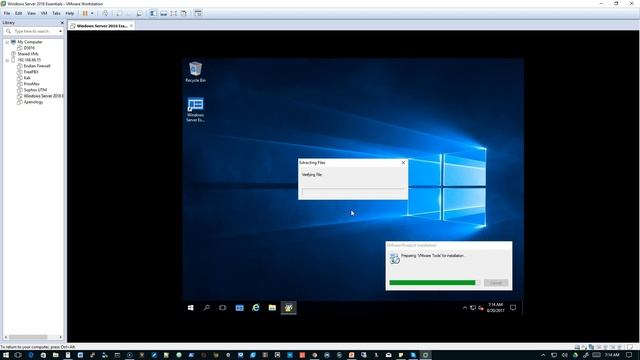Enter full screen mode from the toolbar
Screen dimensions: 640x360
[x=173, y=13]
